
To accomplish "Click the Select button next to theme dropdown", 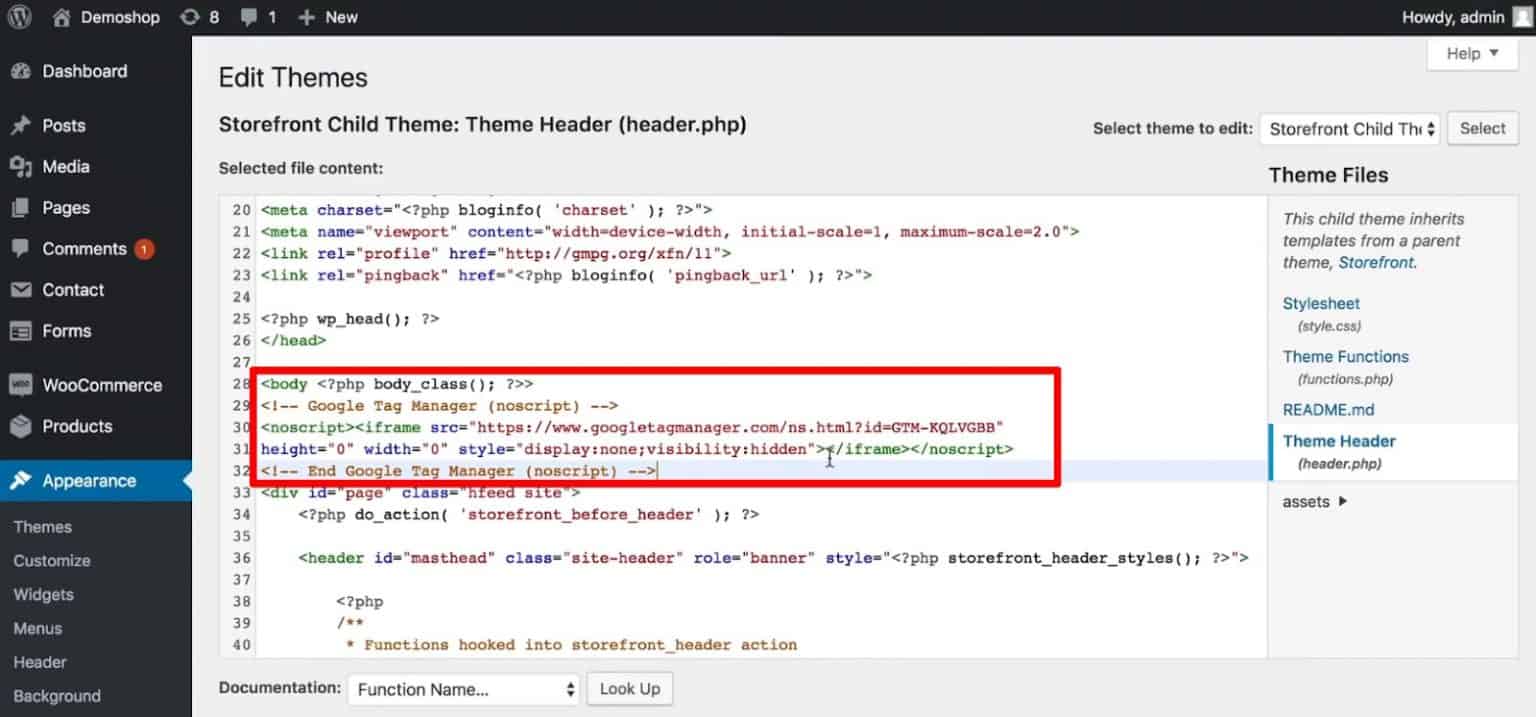I will coord(1482,128).
